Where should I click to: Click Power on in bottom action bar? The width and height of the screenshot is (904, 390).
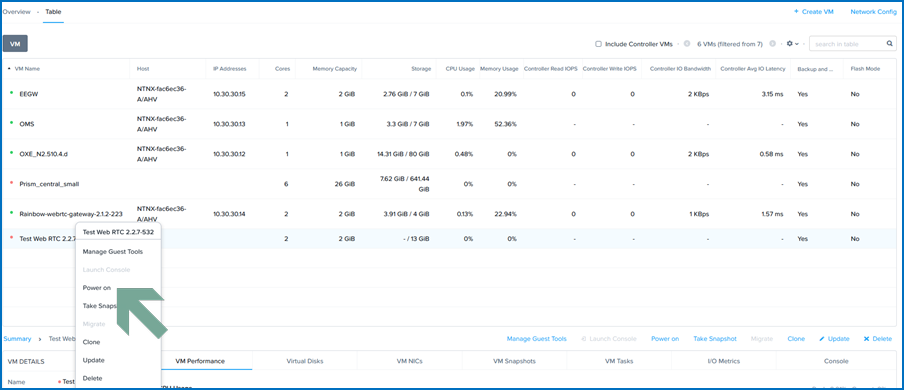(x=665, y=339)
